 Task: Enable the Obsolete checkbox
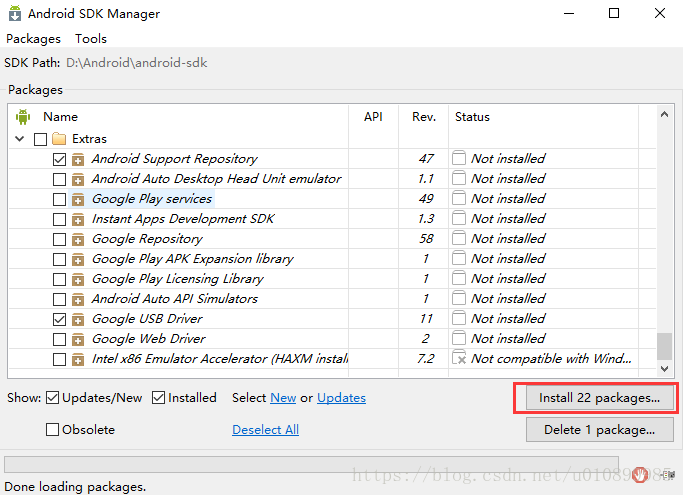(x=53, y=430)
